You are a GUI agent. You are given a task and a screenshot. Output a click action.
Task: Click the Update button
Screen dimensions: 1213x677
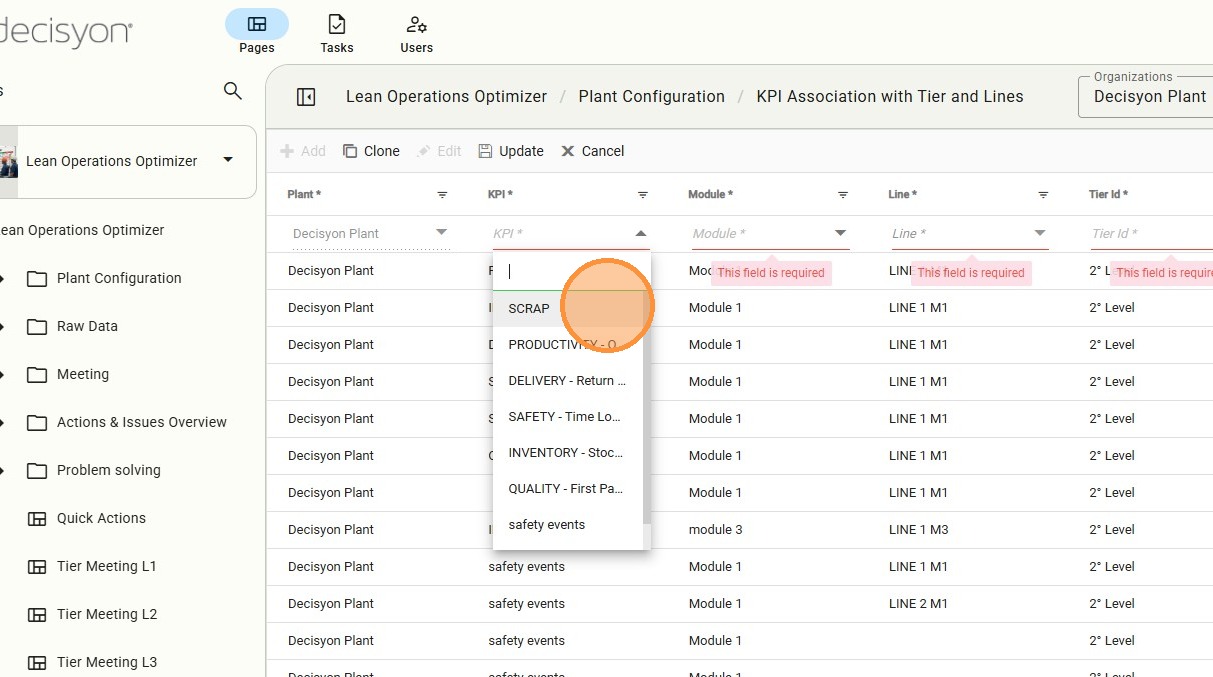511,151
